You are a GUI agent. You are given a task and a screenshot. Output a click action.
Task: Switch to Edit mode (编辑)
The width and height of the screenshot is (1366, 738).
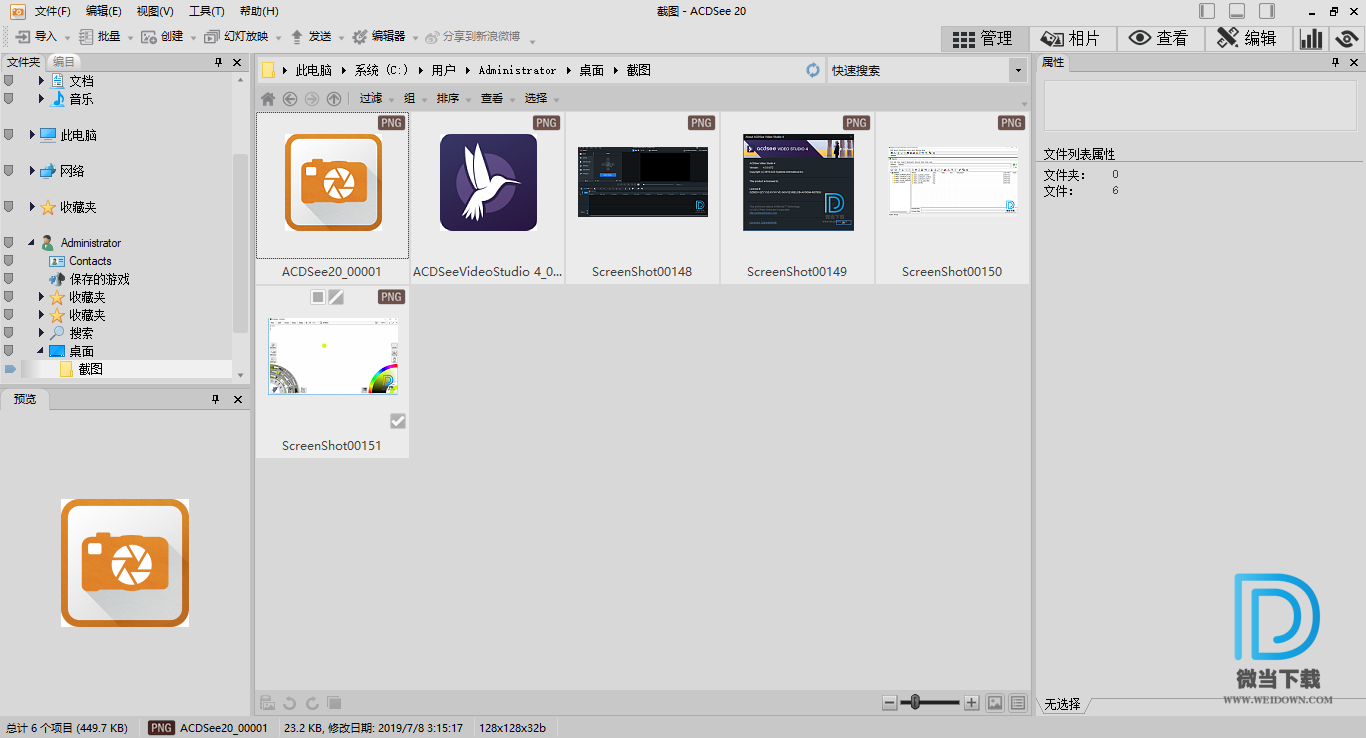pos(1247,38)
